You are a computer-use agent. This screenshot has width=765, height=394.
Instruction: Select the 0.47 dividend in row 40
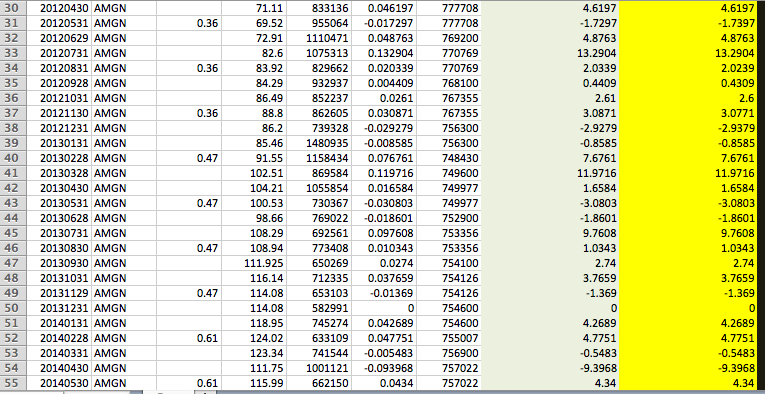click(x=189, y=158)
